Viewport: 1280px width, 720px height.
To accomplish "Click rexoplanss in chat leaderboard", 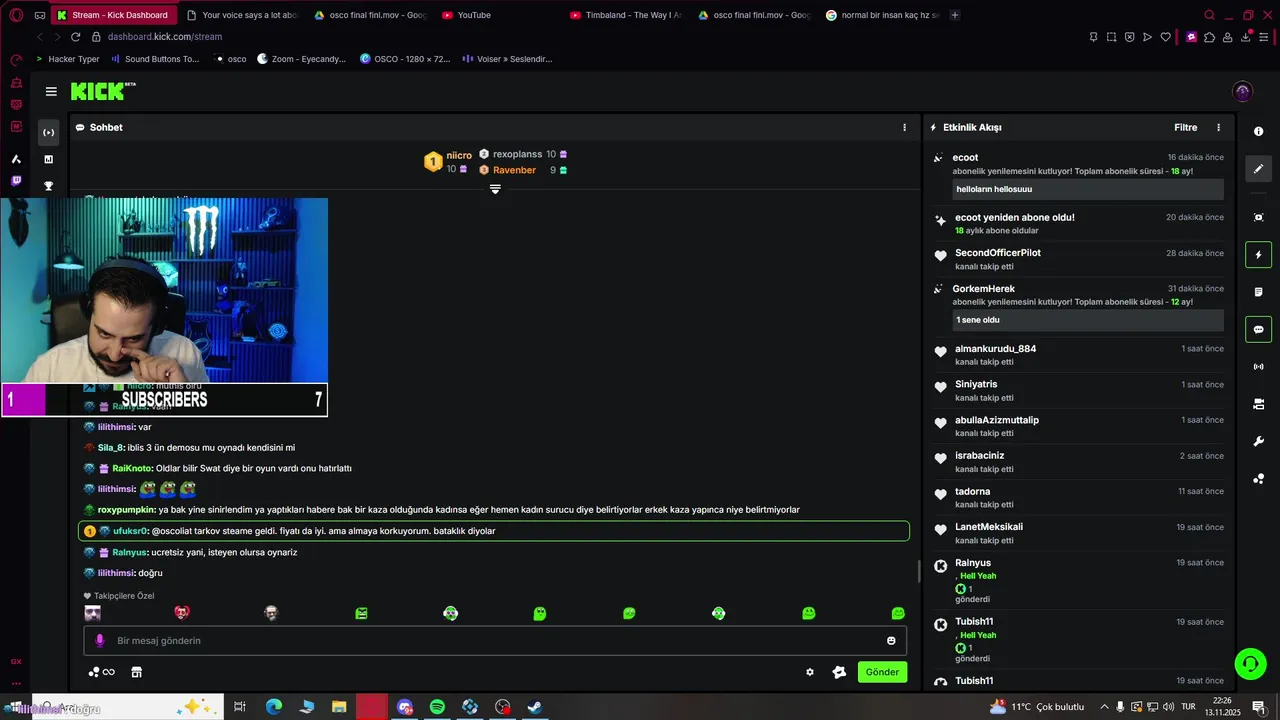I will pyautogui.click(x=517, y=154).
